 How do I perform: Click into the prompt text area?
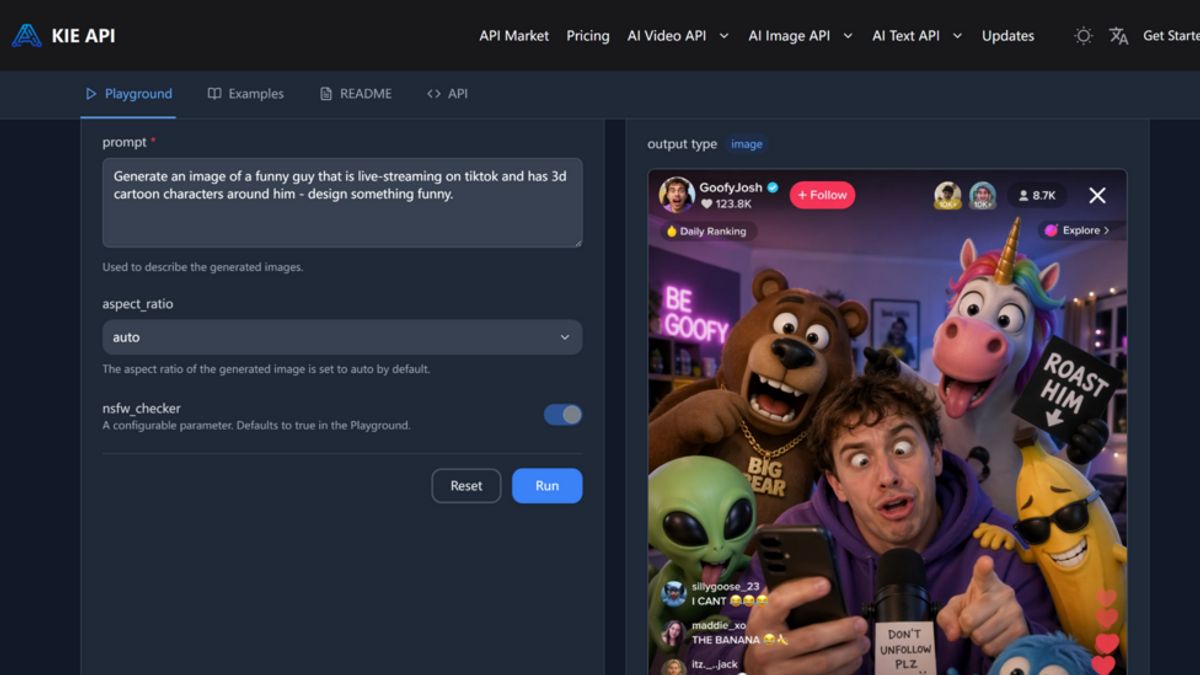coord(342,203)
